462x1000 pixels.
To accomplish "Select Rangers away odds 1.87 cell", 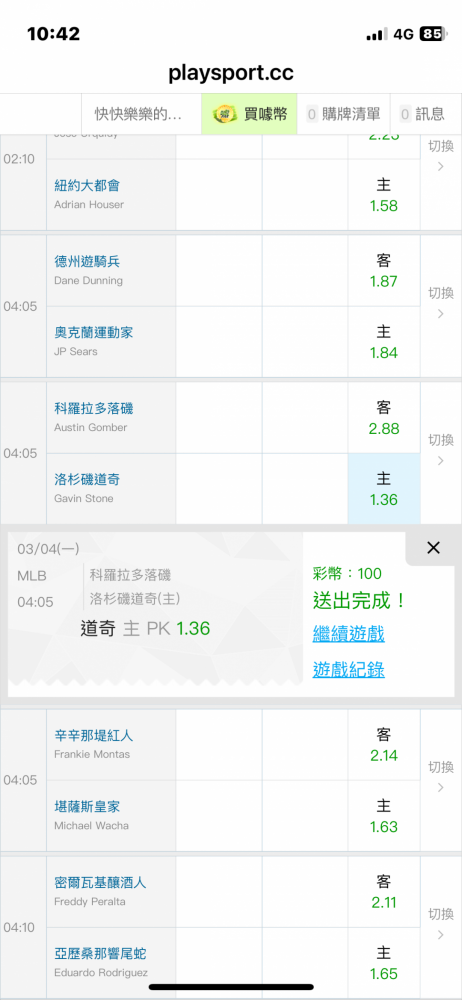I will (x=384, y=271).
